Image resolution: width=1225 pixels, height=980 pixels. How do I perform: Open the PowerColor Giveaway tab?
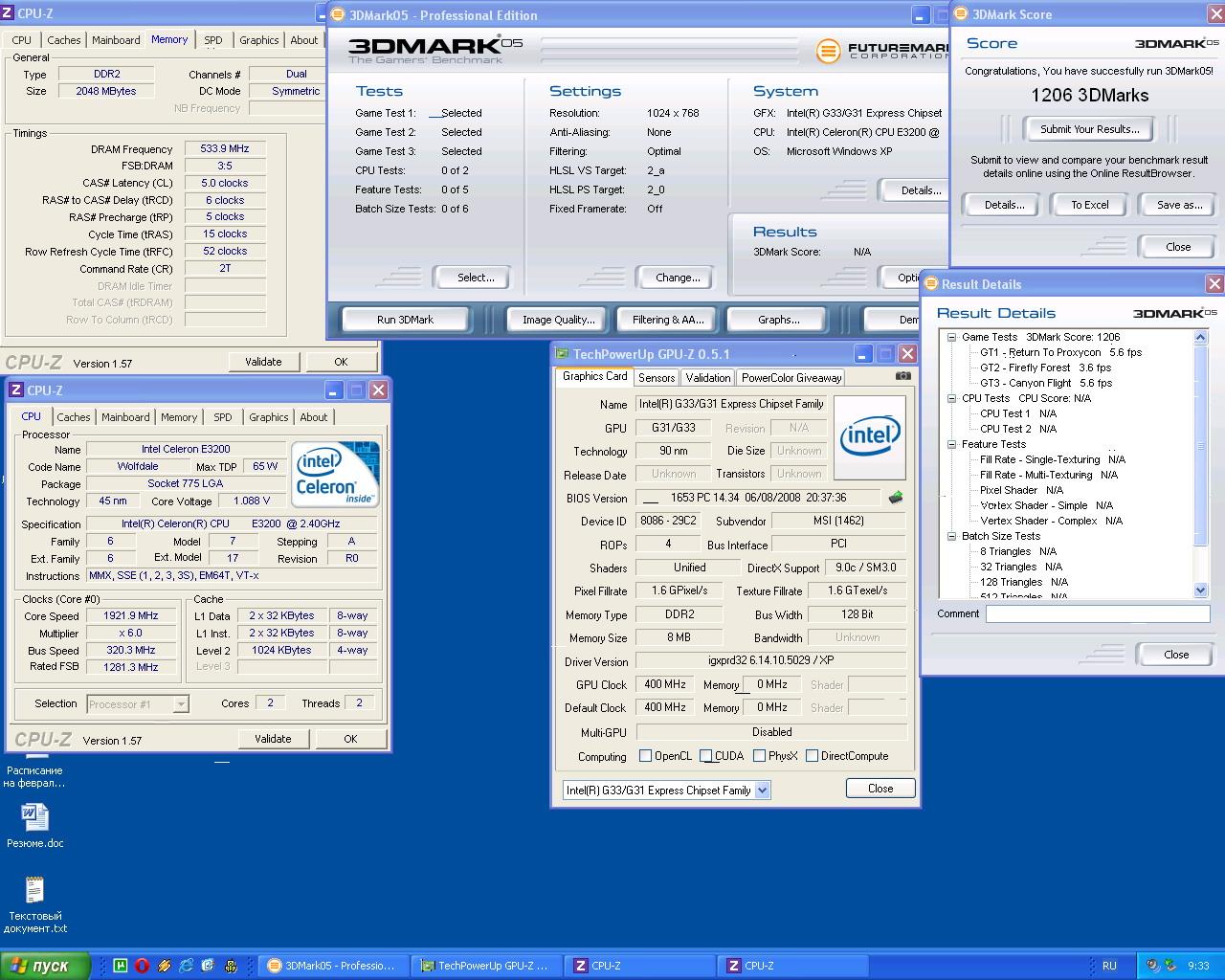click(x=791, y=378)
